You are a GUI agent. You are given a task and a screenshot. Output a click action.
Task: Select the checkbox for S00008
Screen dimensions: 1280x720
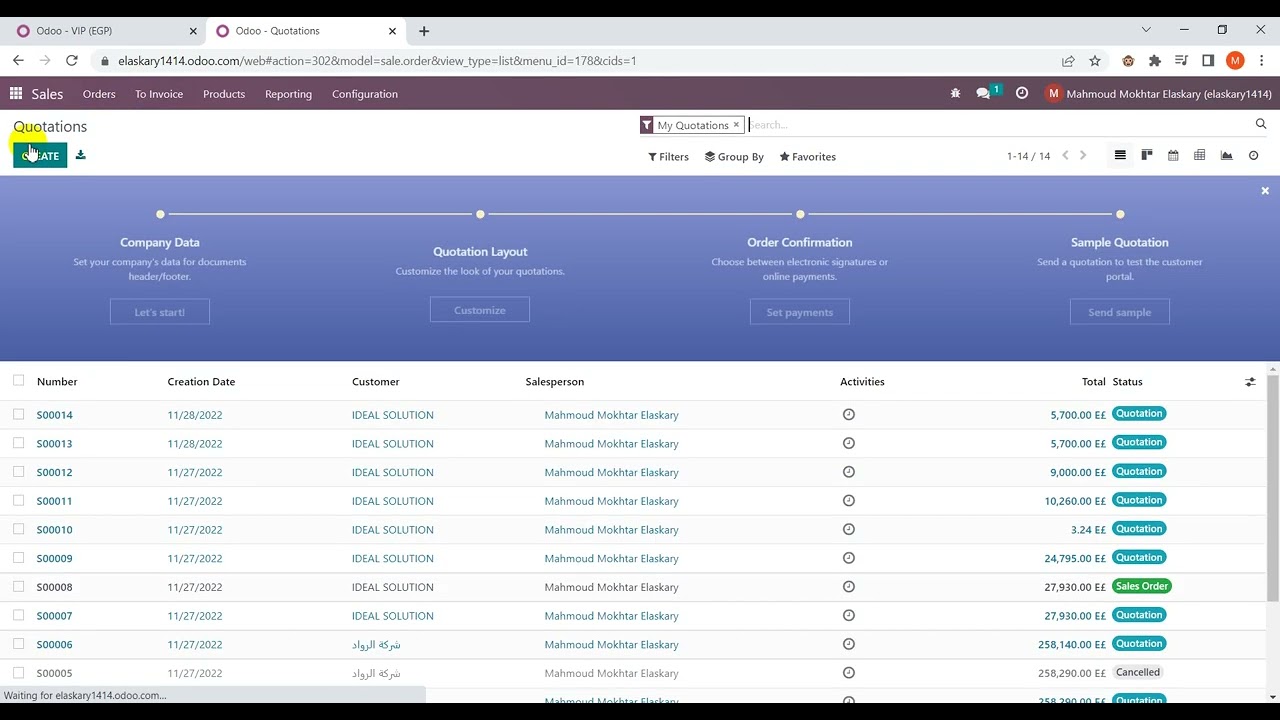[18, 587]
